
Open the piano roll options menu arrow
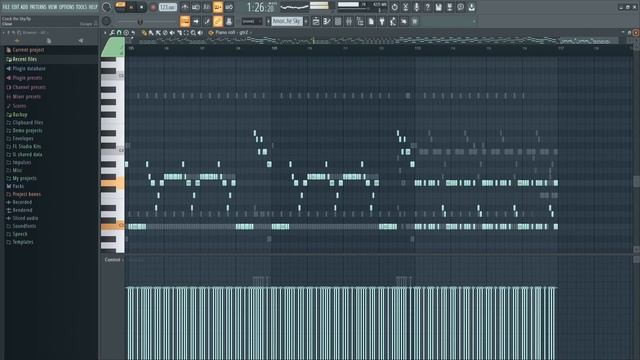pyautogui.click(x=105, y=33)
